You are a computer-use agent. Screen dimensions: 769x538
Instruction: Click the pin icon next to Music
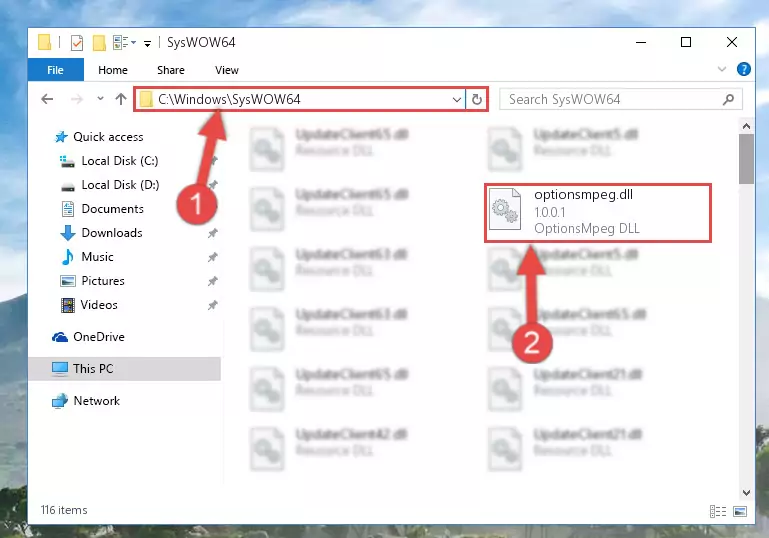(212, 257)
